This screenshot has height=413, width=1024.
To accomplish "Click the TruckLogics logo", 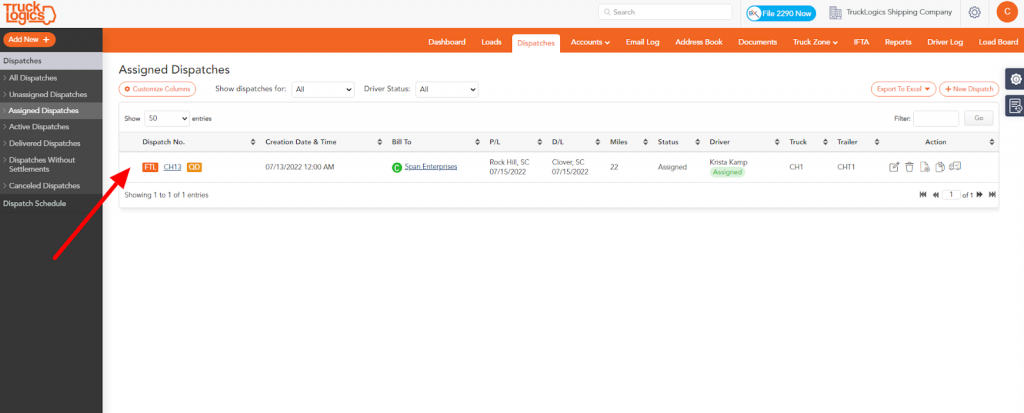I will (30, 12).
